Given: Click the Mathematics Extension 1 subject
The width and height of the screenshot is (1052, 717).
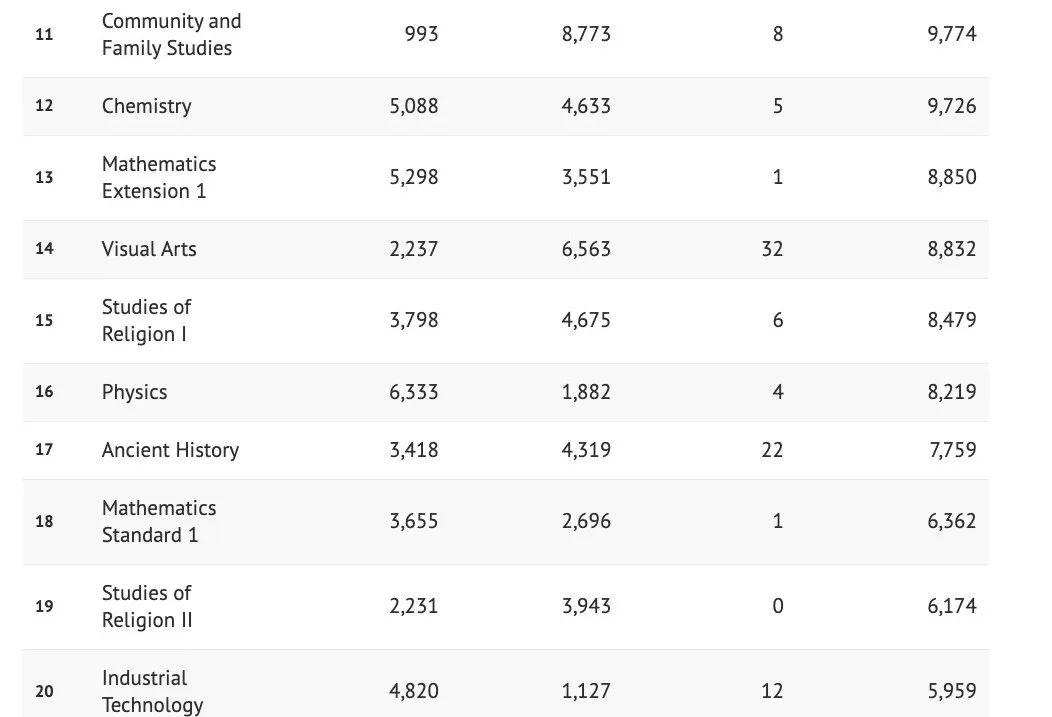Looking at the screenshot, I should tap(158, 177).
